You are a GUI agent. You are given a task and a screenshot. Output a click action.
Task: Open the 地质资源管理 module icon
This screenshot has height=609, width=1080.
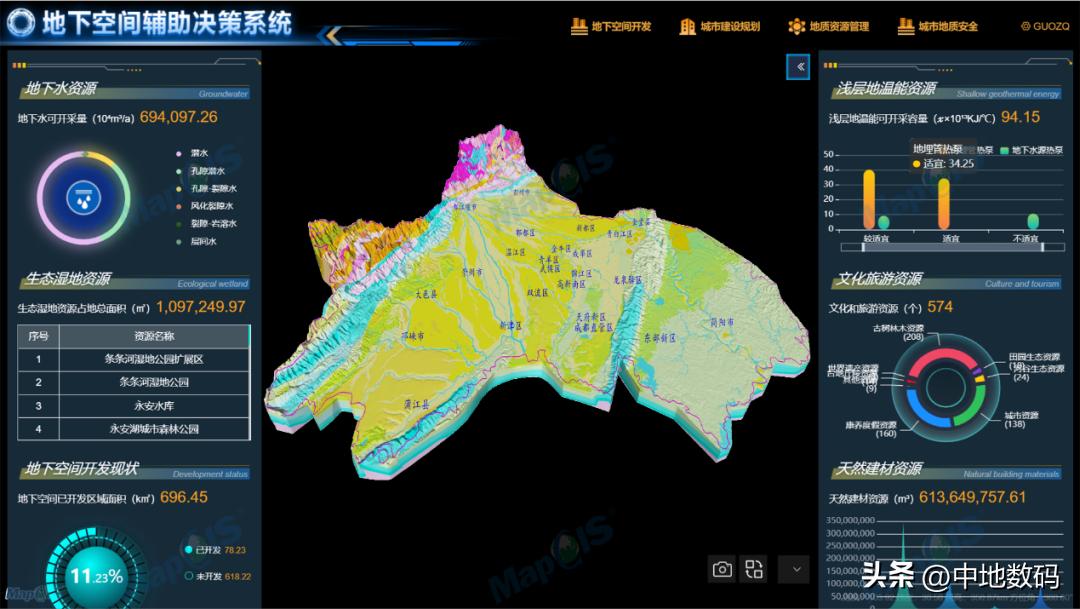795,27
